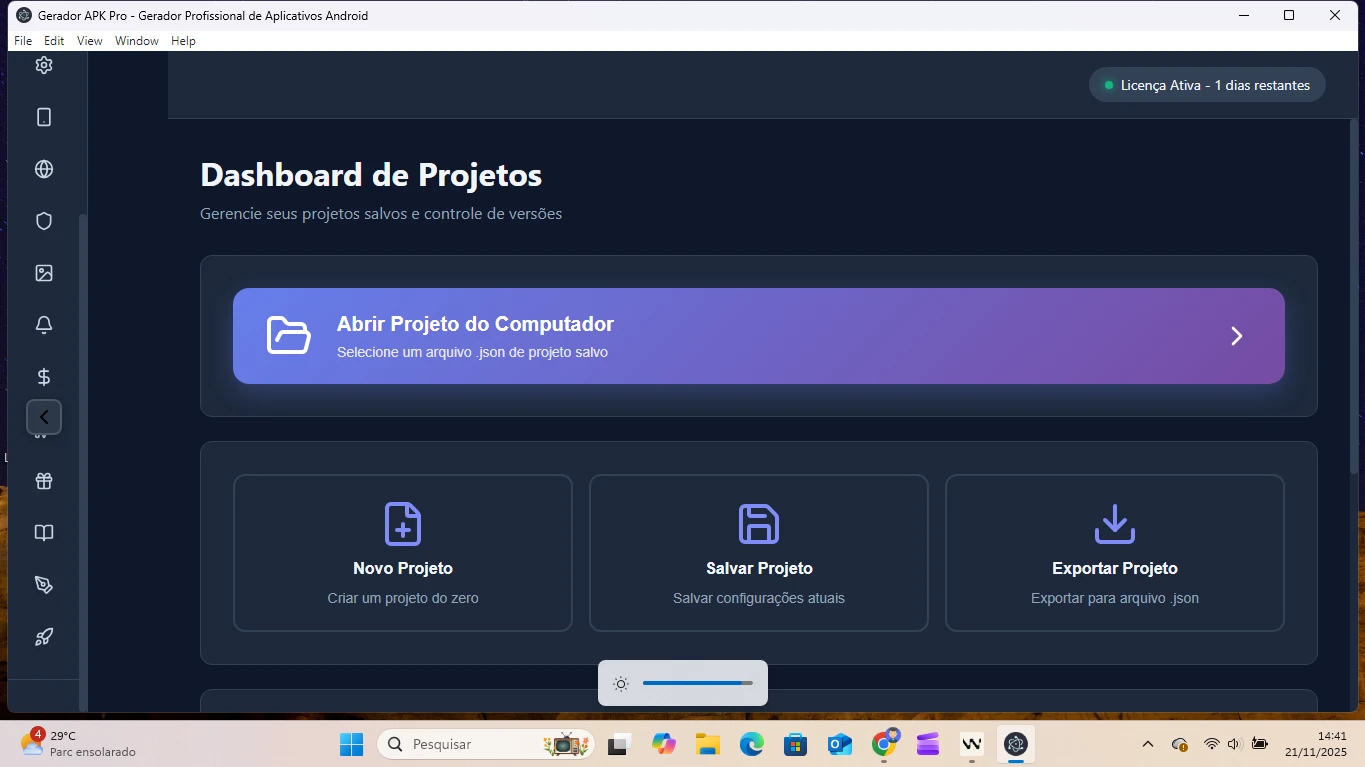Open the settings gear in sidebar
The image size is (1365, 767).
point(44,66)
